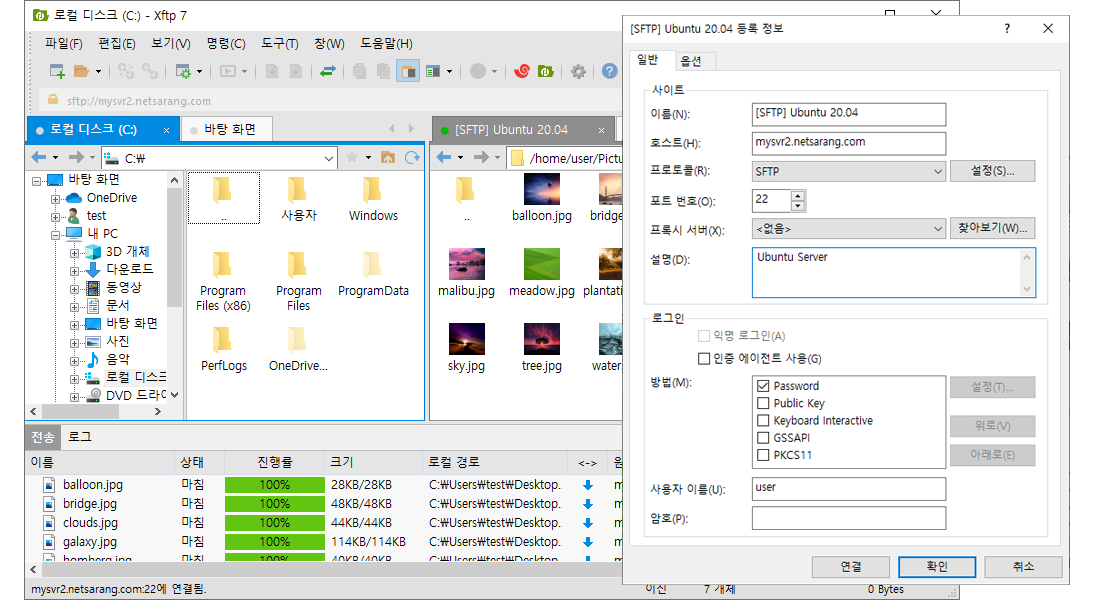Select the 로컬 디스크 item in the folder tree

click(x=135, y=377)
